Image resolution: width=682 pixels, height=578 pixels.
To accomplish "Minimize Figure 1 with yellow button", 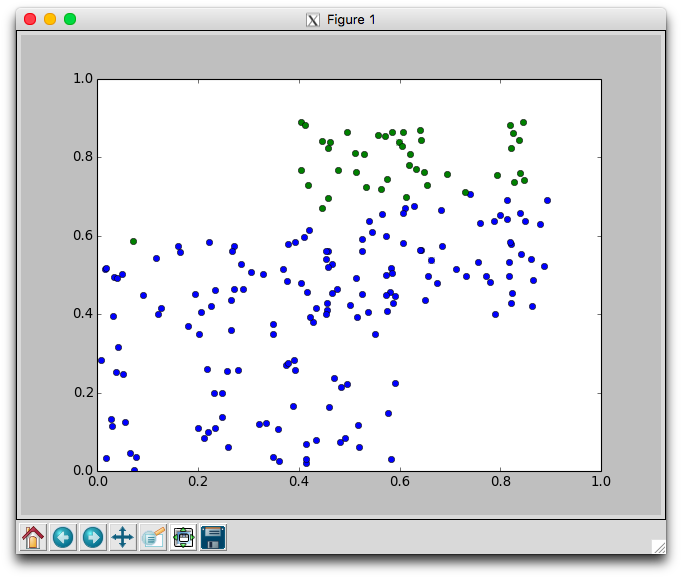I will pyautogui.click(x=50, y=19).
